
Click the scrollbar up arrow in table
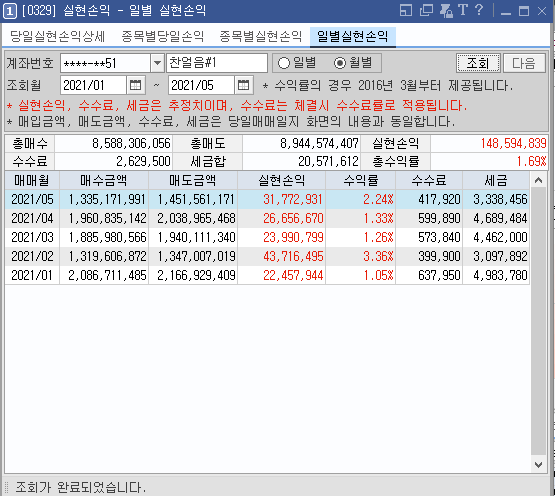pyautogui.click(x=538, y=180)
